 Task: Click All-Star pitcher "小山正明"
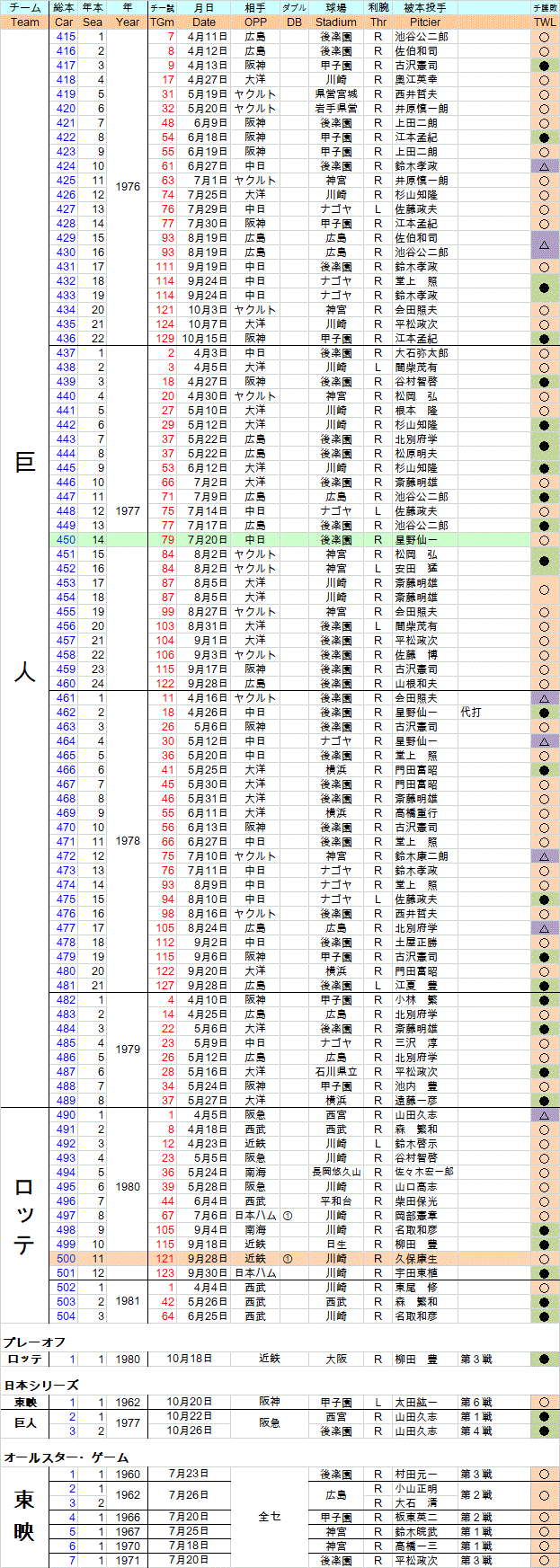coord(416,1489)
